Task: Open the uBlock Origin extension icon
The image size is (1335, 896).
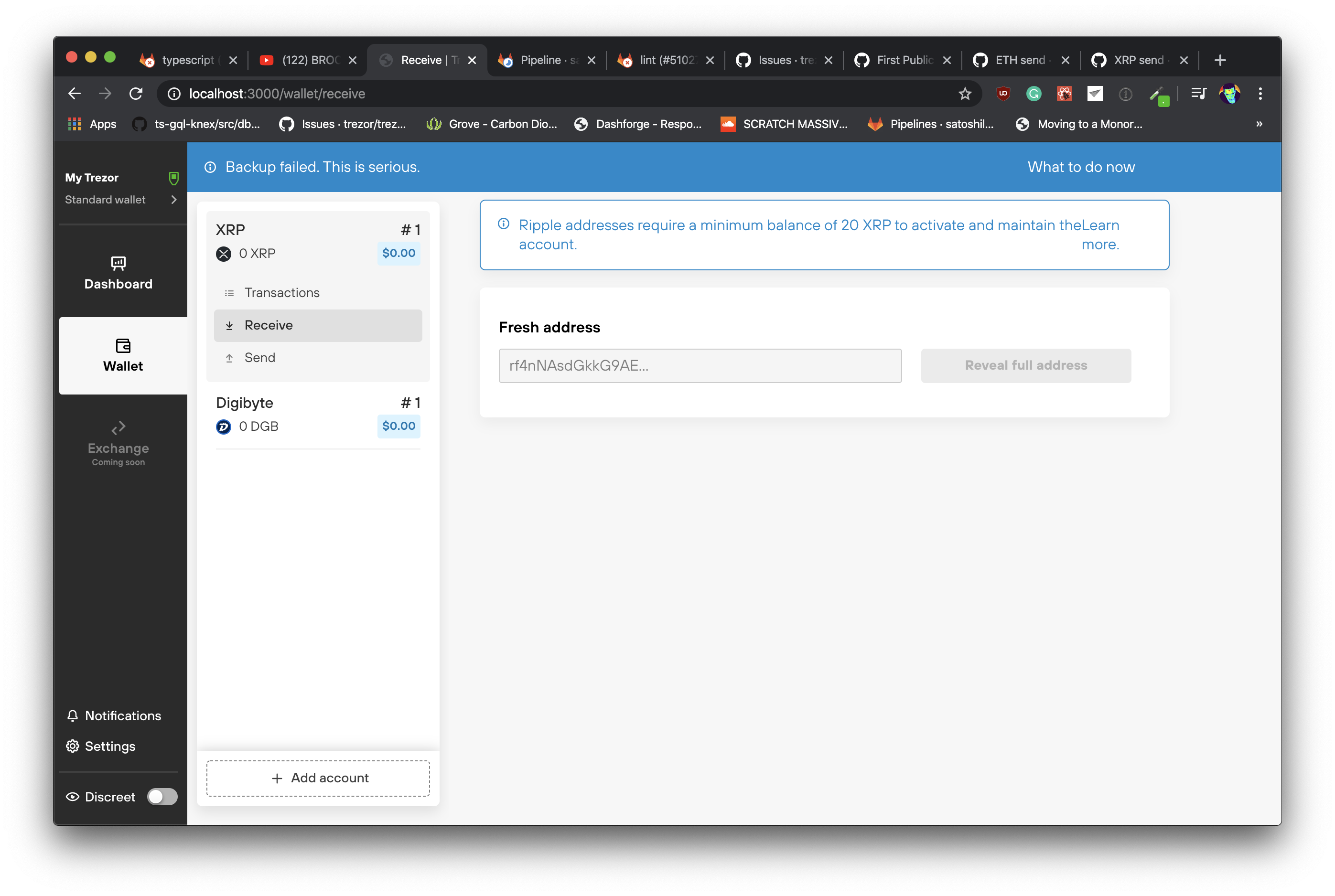Action: [1003, 94]
